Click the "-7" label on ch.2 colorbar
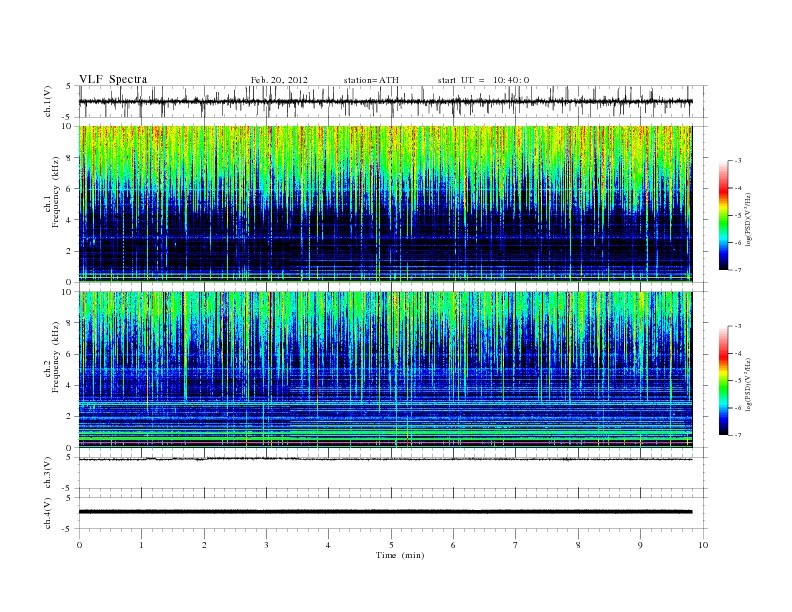This screenshot has width=792, height=612. click(x=738, y=435)
